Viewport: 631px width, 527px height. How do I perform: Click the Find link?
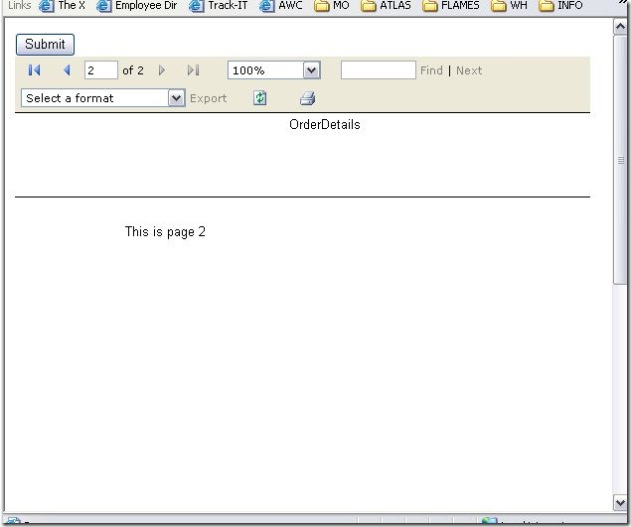pos(431,70)
